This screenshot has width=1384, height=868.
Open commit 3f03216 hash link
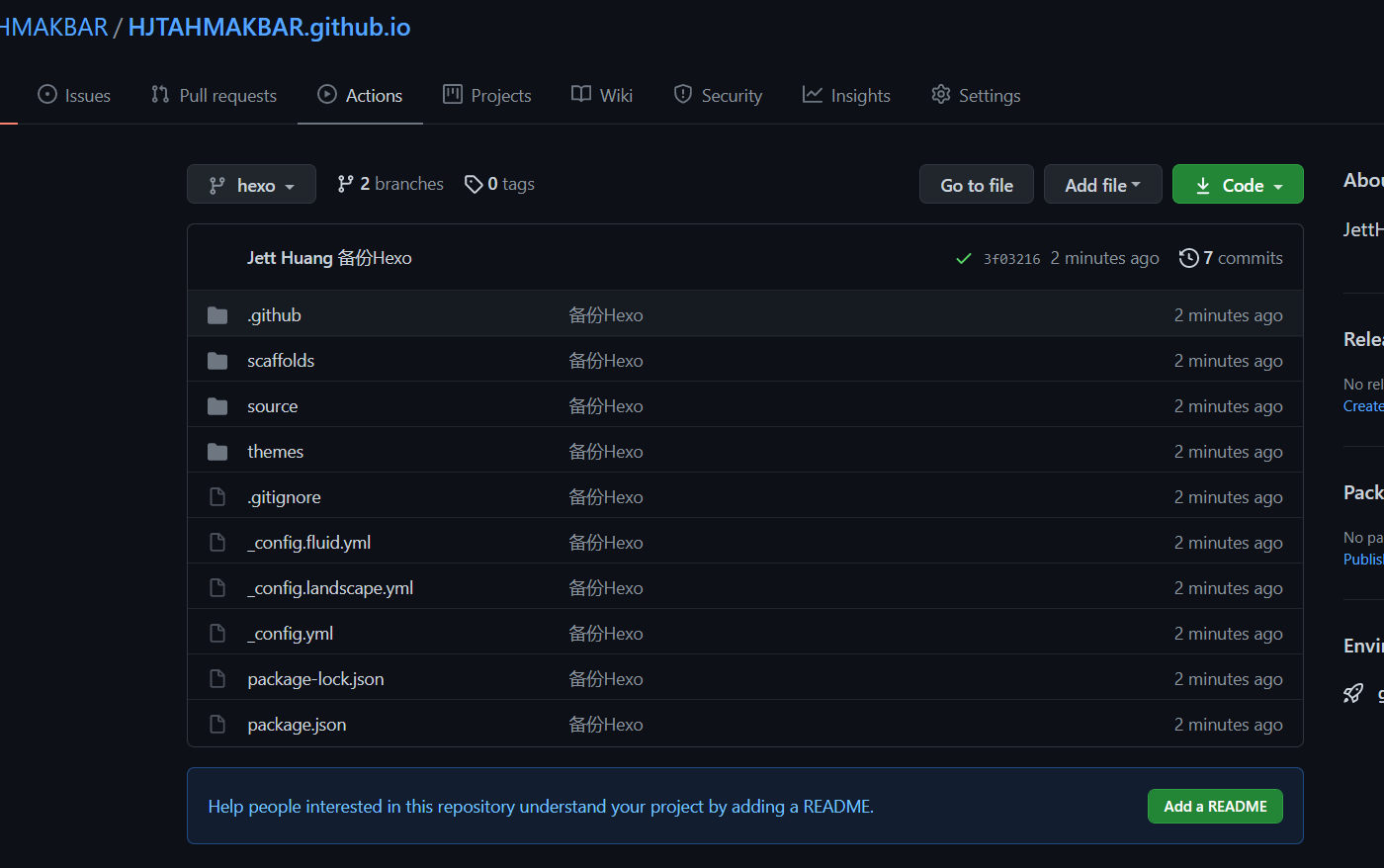click(x=1011, y=259)
